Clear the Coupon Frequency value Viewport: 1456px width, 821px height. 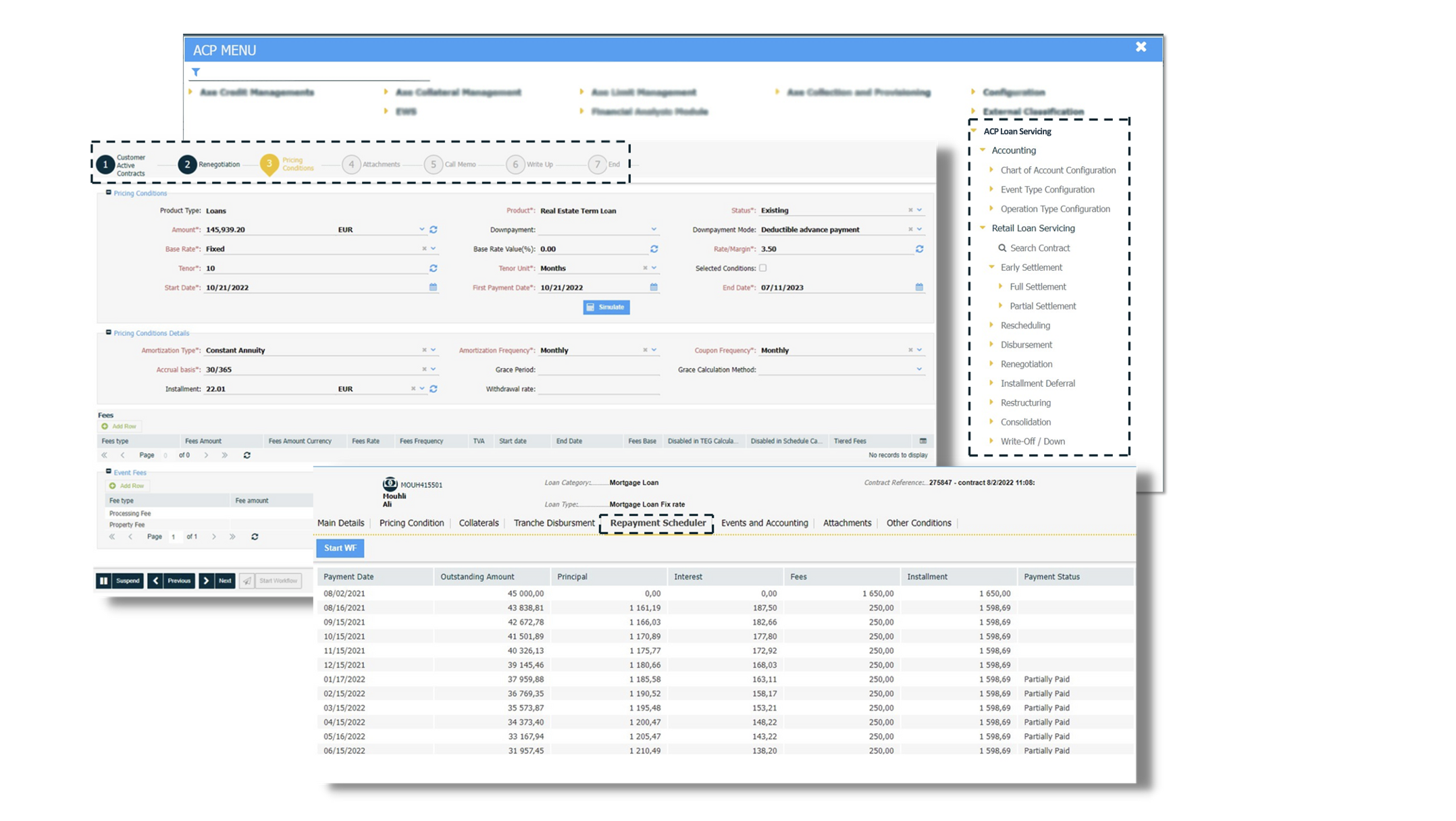click(910, 350)
